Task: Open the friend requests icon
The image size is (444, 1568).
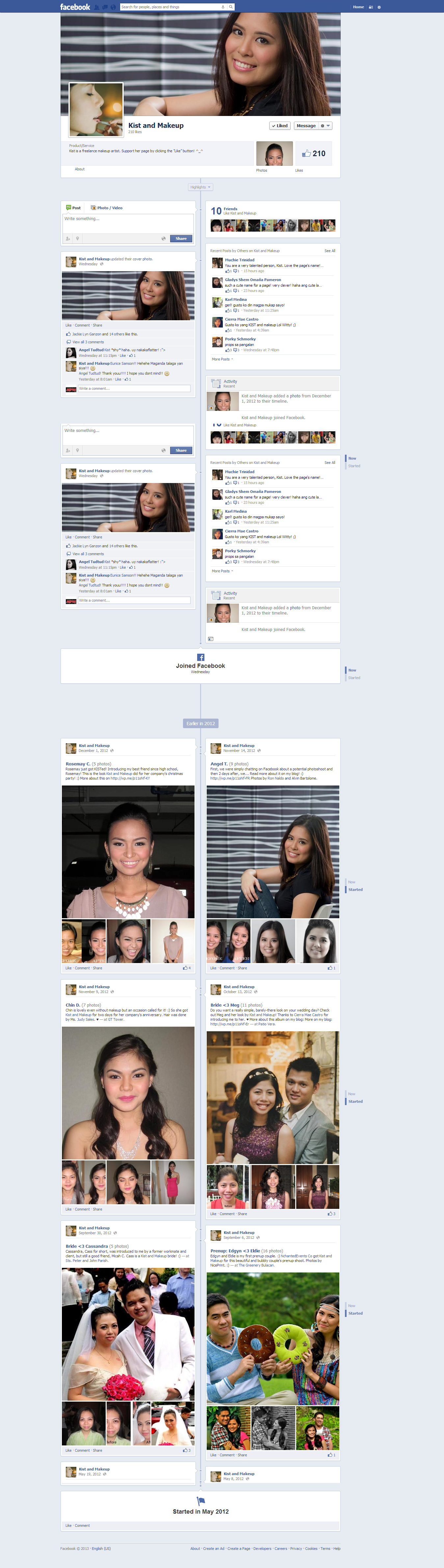Action: point(97,7)
